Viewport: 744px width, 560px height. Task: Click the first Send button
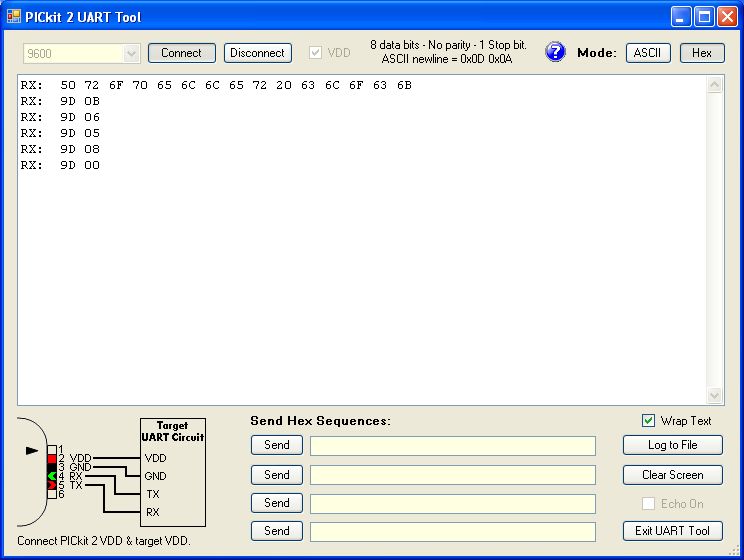(x=277, y=445)
